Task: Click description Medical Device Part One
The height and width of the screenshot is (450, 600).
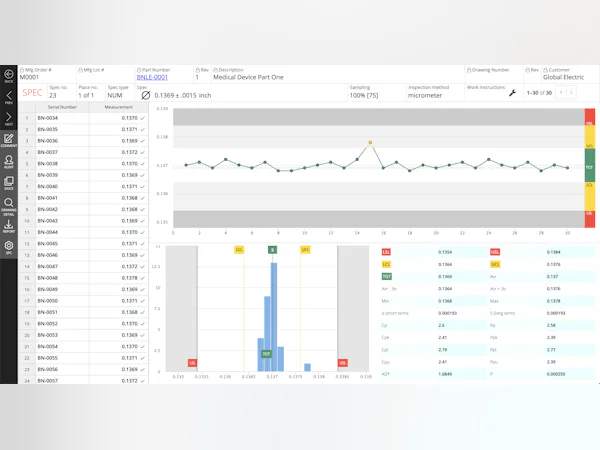Action: click(248, 77)
